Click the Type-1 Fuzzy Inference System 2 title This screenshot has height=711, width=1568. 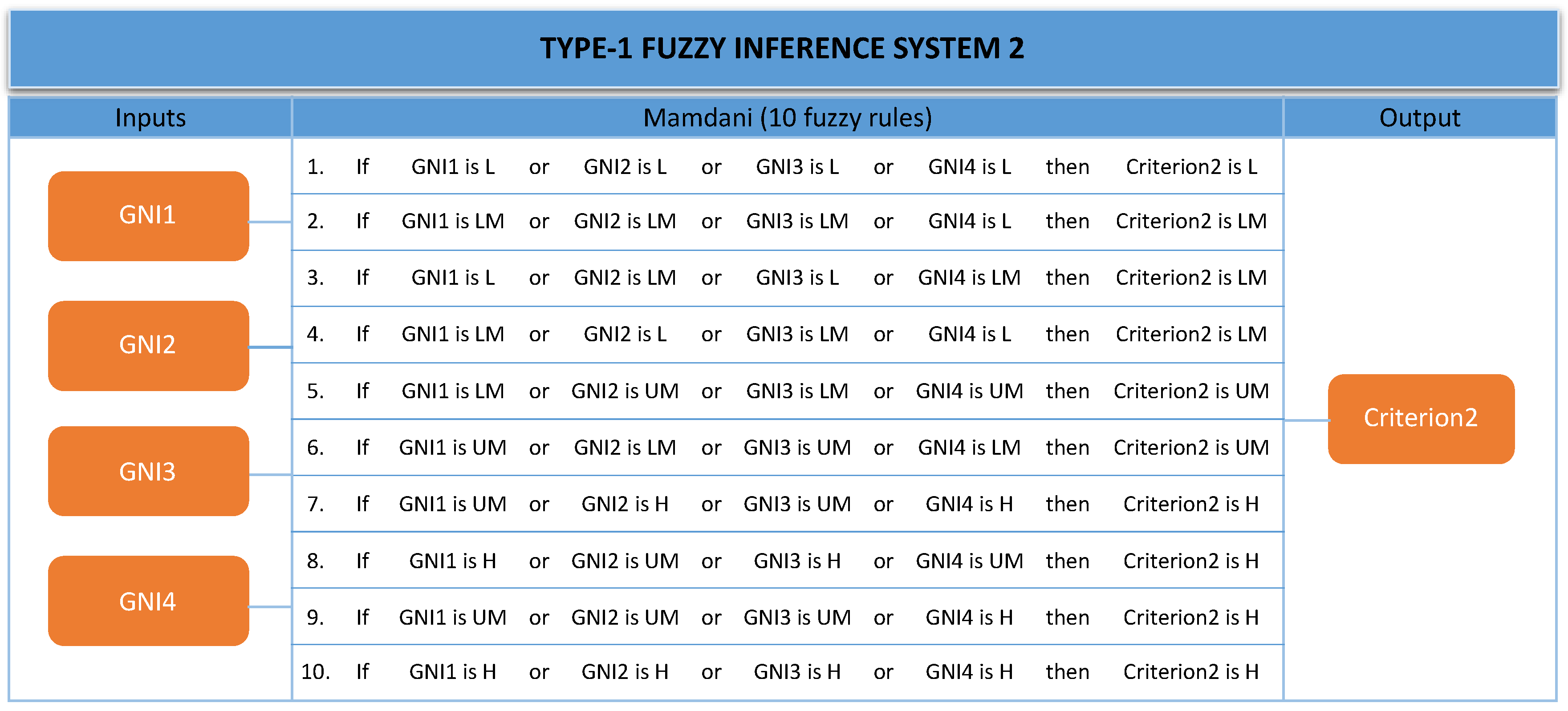782,48
